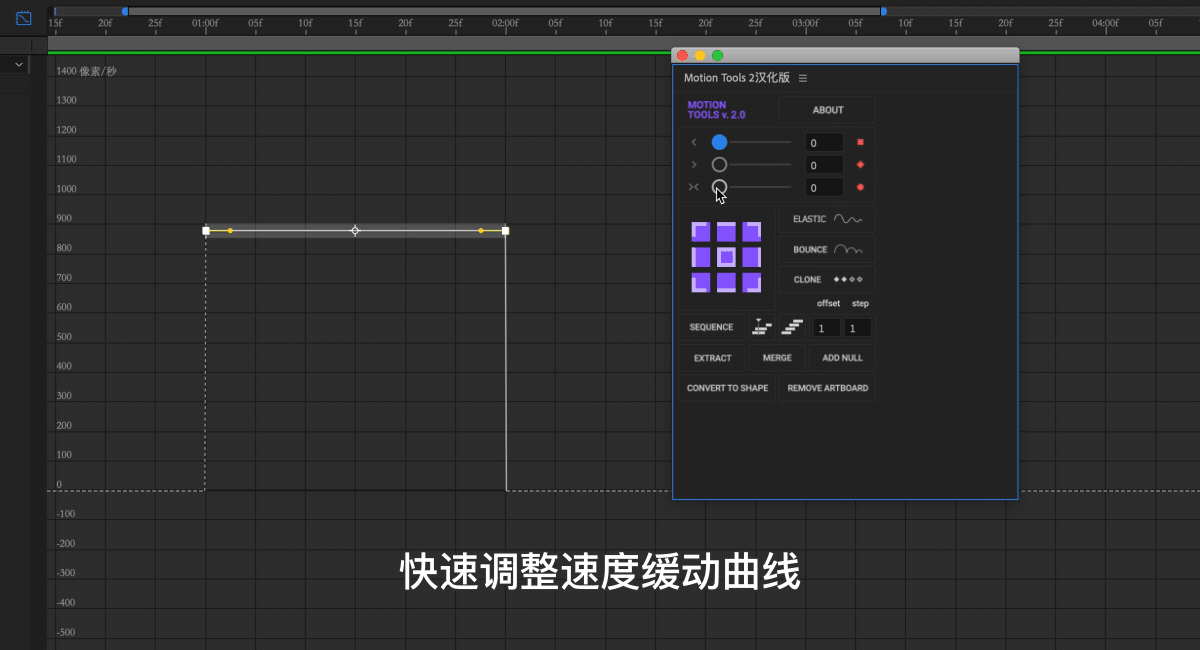Set anchor point to center
The width and height of the screenshot is (1200, 650).
tap(726, 257)
